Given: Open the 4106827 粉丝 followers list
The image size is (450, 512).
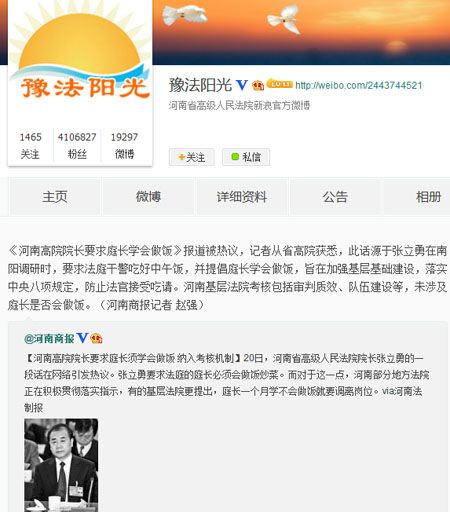Looking at the screenshot, I should pyautogui.click(x=77, y=145).
